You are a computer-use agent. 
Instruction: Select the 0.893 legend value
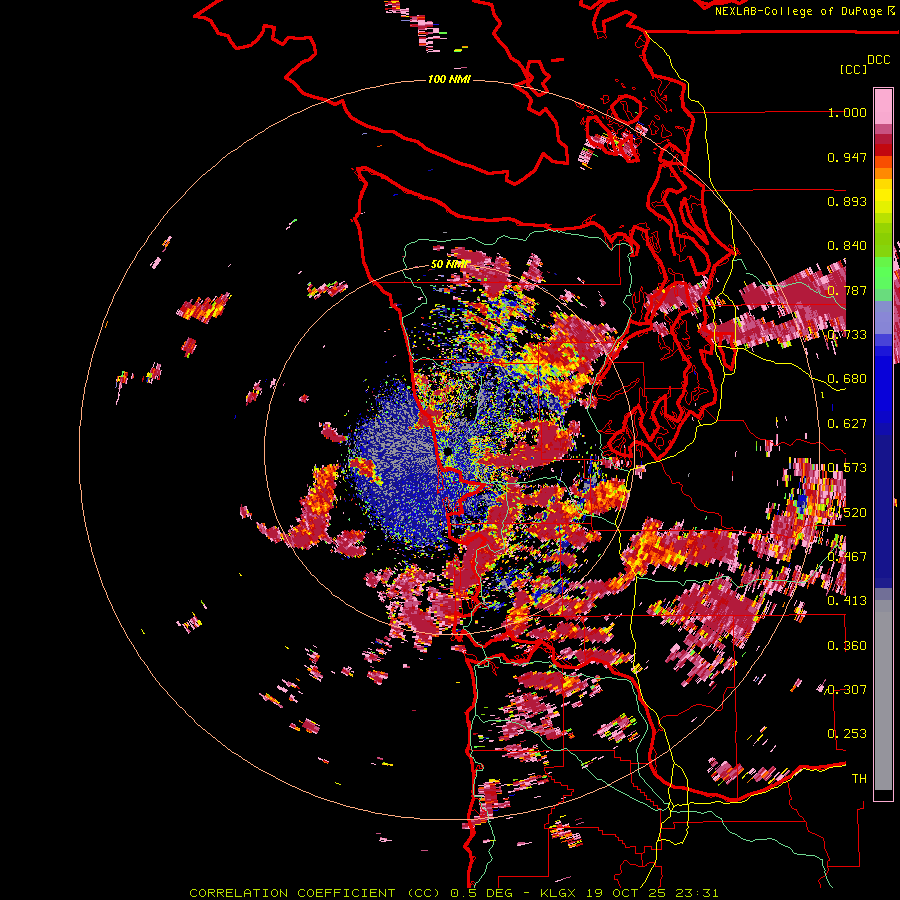847,201
